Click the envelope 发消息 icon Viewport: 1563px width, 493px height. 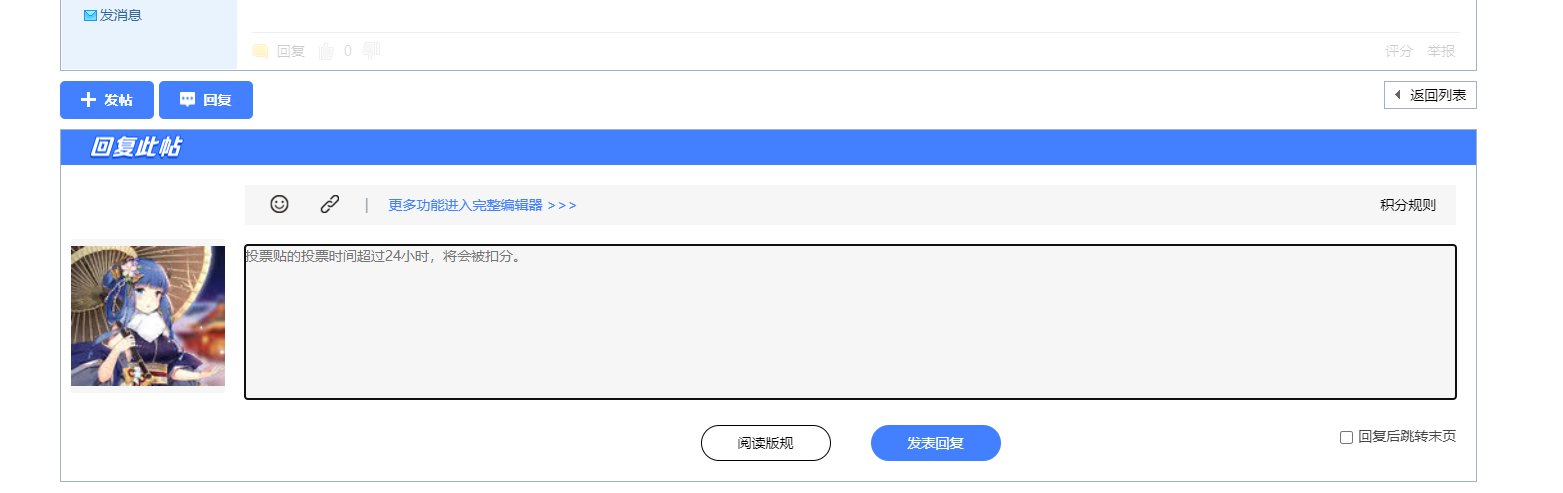pos(90,15)
